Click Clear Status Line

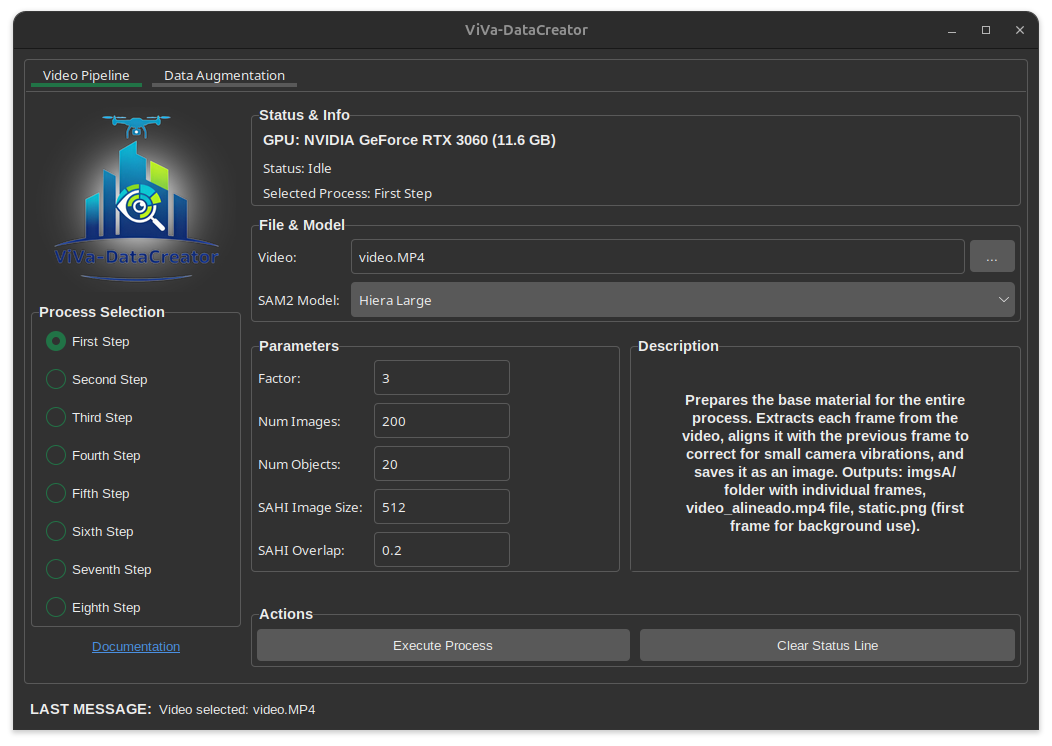pos(827,645)
